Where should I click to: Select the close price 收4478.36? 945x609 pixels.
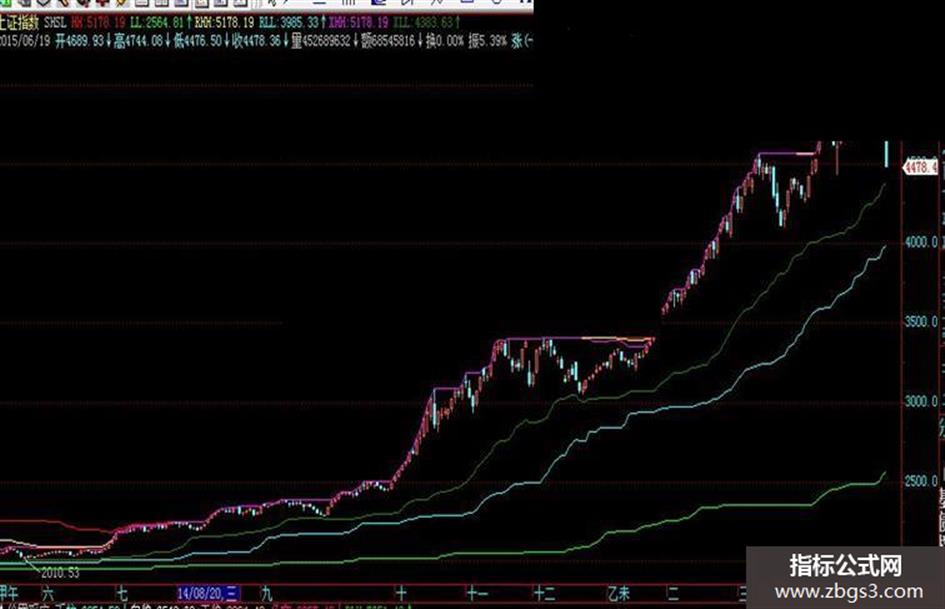coord(256,42)
